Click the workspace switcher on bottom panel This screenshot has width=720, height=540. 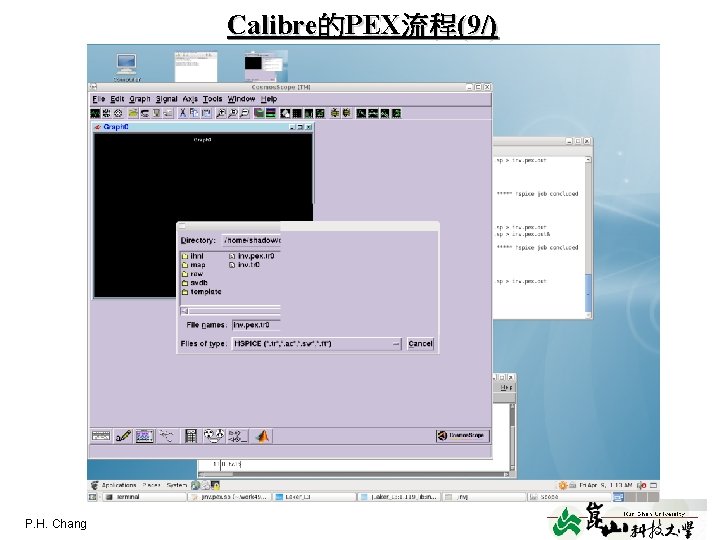coord(636,497)
